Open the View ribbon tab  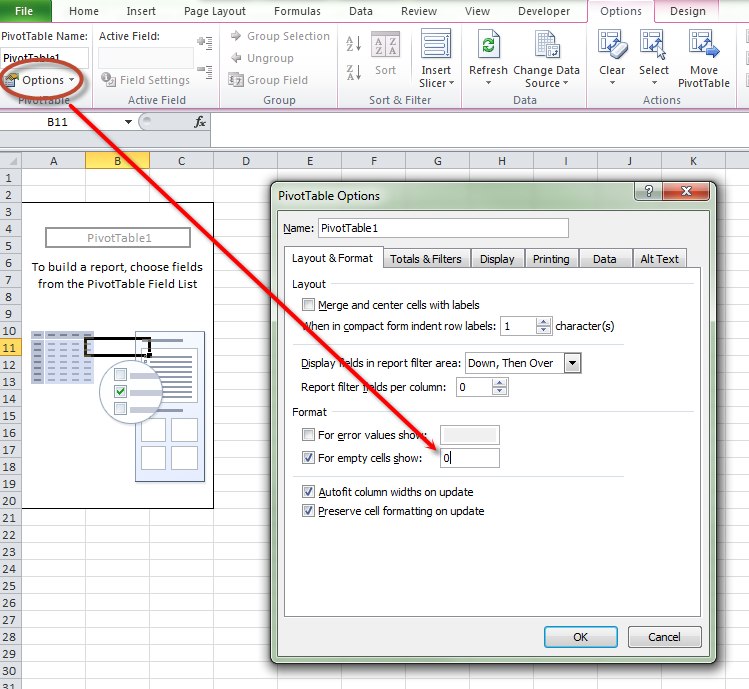pyautogui.click(x=477, y=11)
